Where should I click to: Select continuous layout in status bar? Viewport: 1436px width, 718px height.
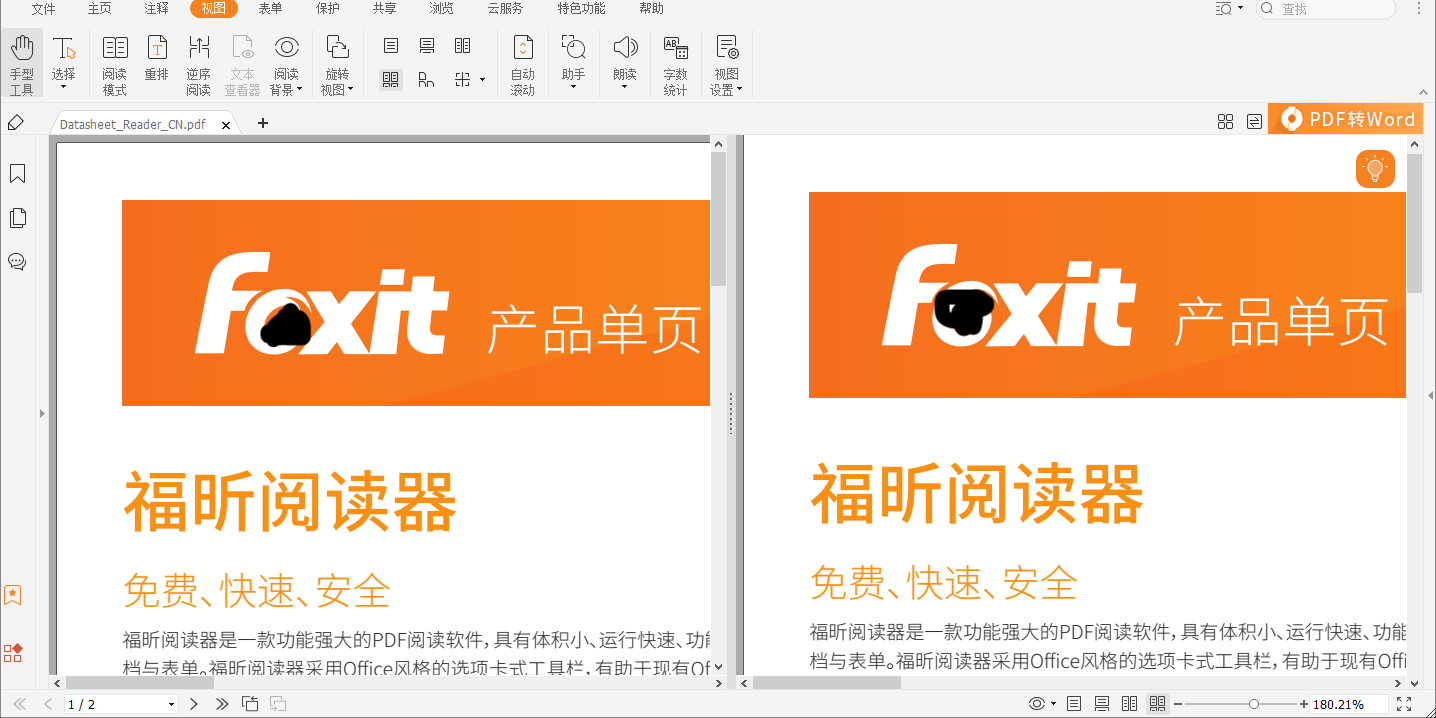click(x=1102, y=704)
